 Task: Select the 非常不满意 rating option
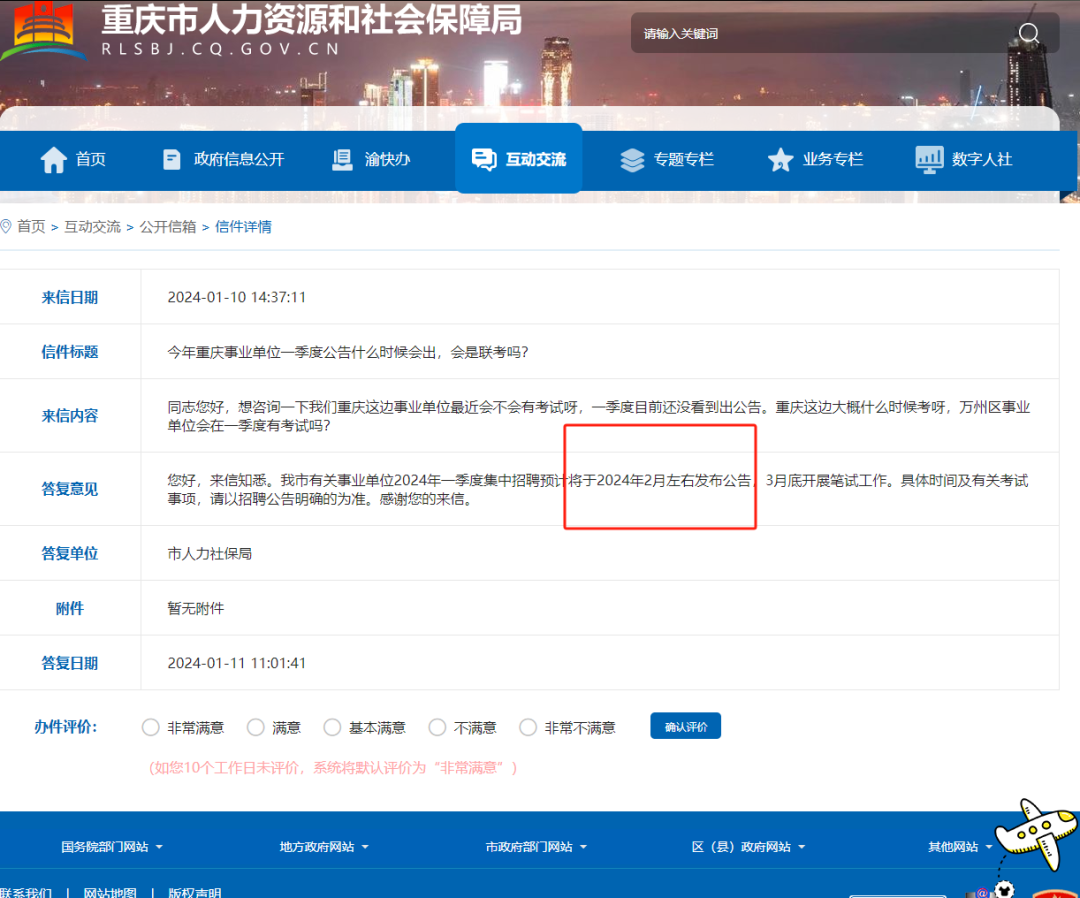528,727
